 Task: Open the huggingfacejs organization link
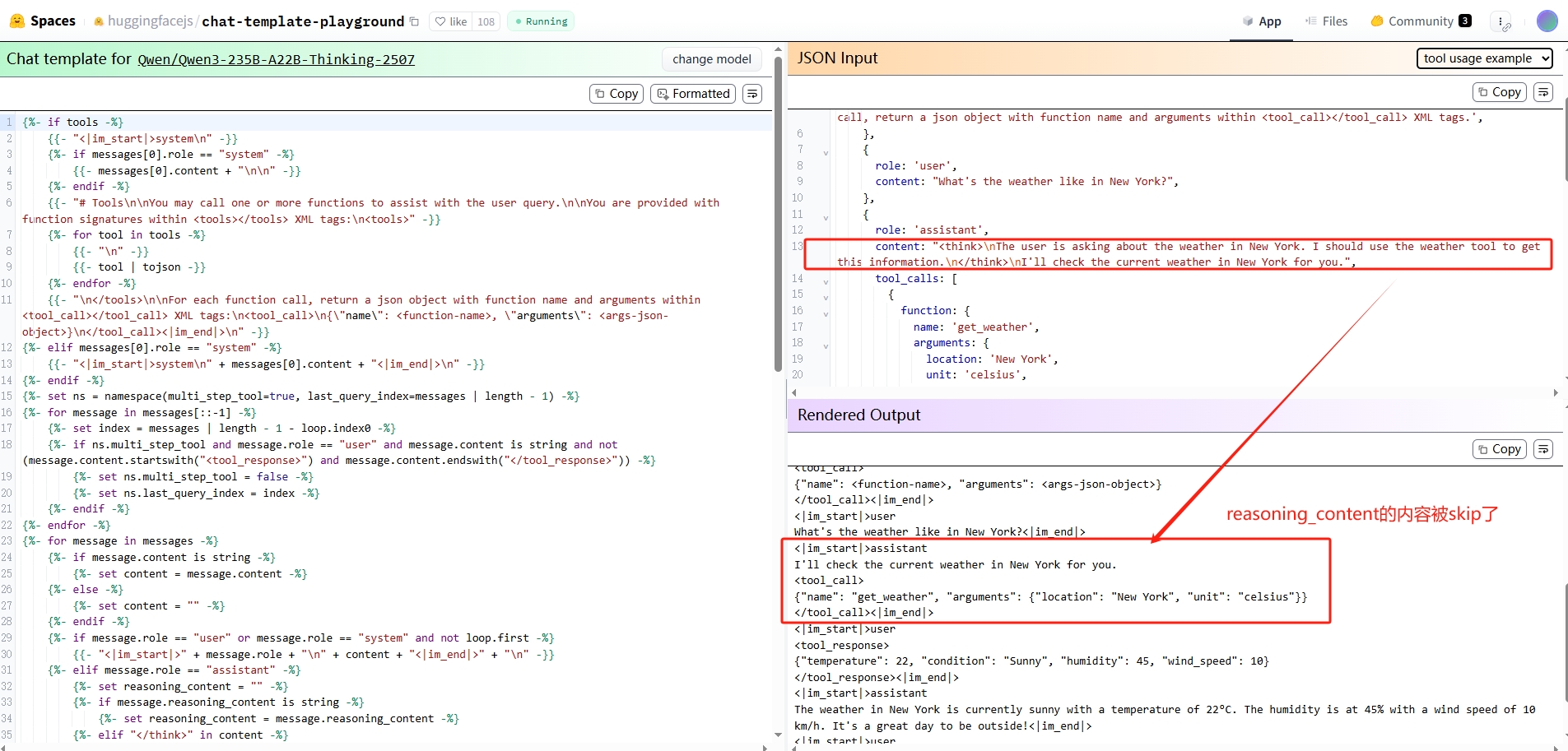[151, 21]
